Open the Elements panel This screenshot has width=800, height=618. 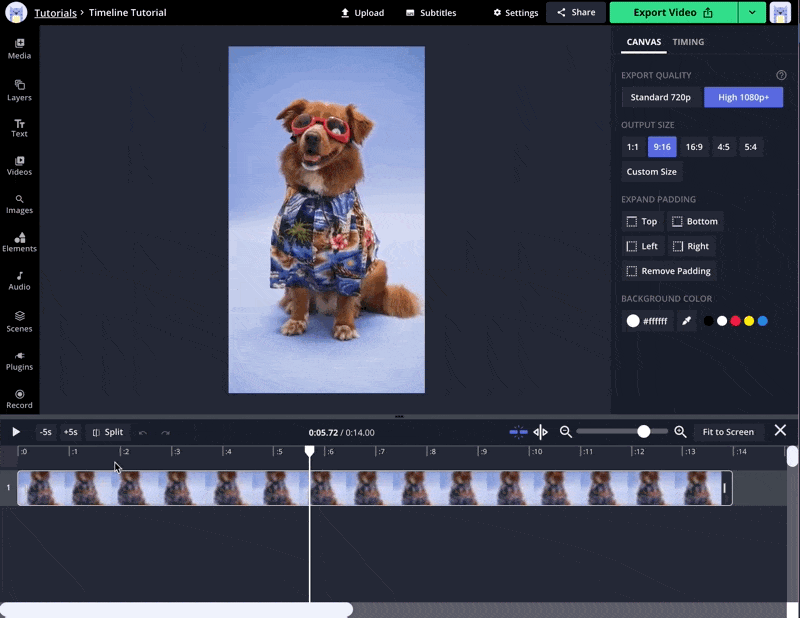point(19,242)
